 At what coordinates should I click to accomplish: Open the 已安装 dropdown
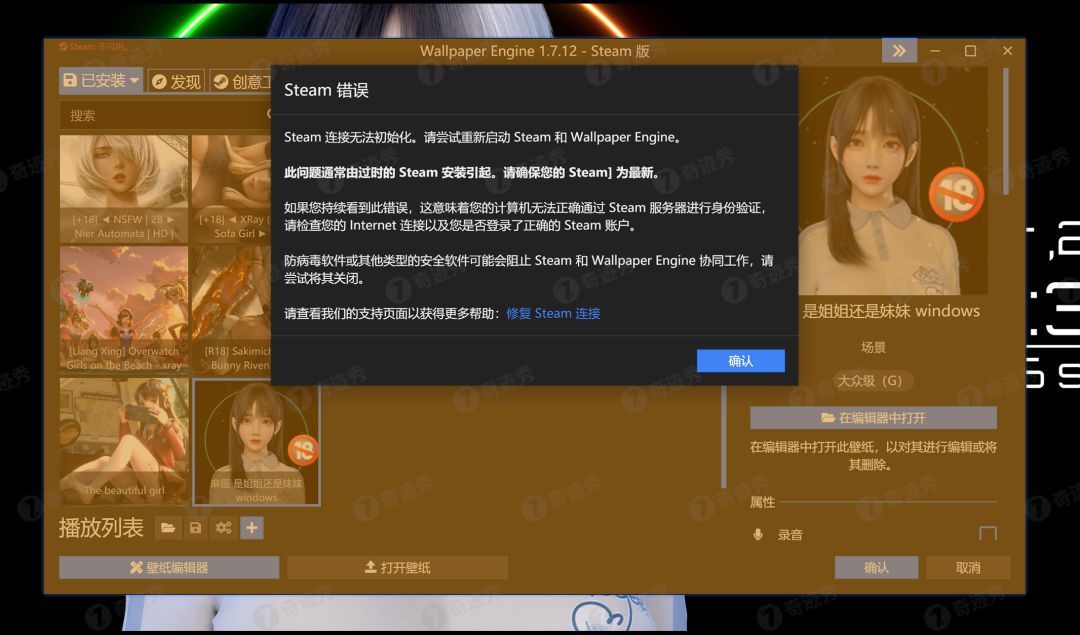point(101,81)
